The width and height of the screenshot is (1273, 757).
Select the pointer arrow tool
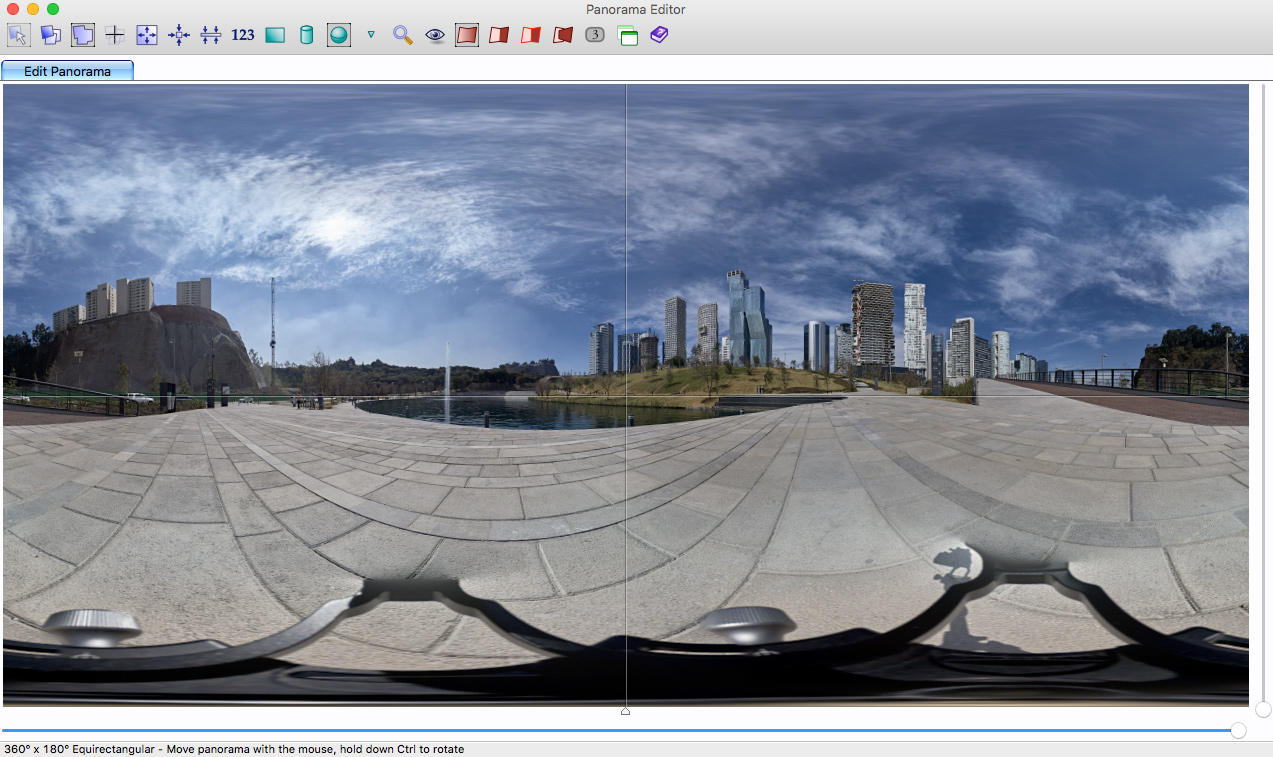coord(19,35)
